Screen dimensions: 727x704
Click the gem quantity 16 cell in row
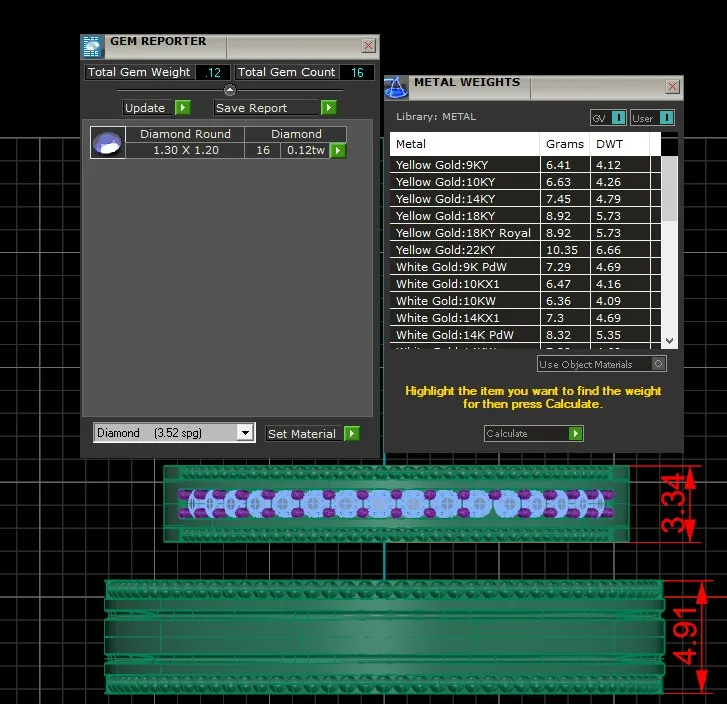tap(263, 150)
